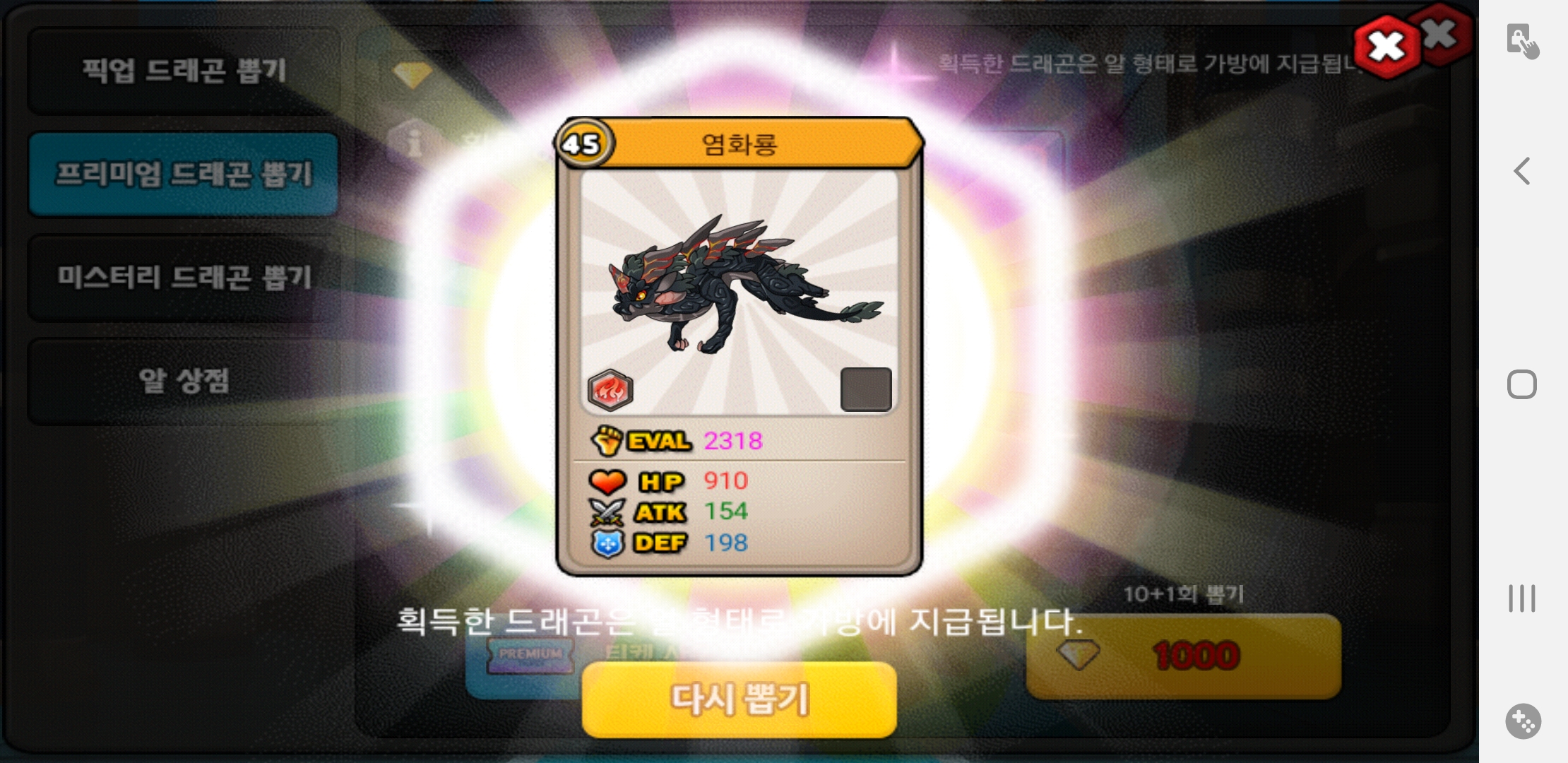Open the game tools controller icon
Image resolution: width=1568 pixels, height=763 pixels.
[1523, 721]
